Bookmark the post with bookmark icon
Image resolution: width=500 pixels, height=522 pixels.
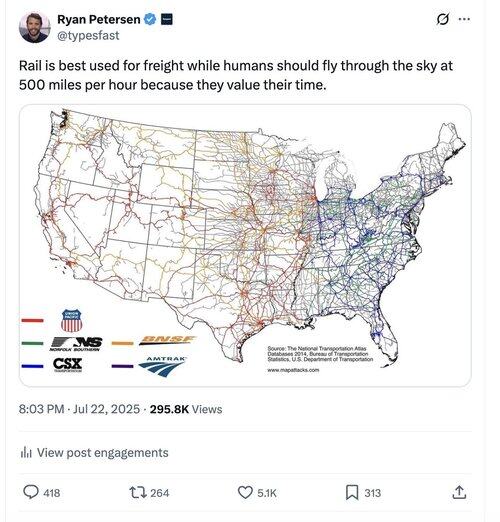click(352, 492)
